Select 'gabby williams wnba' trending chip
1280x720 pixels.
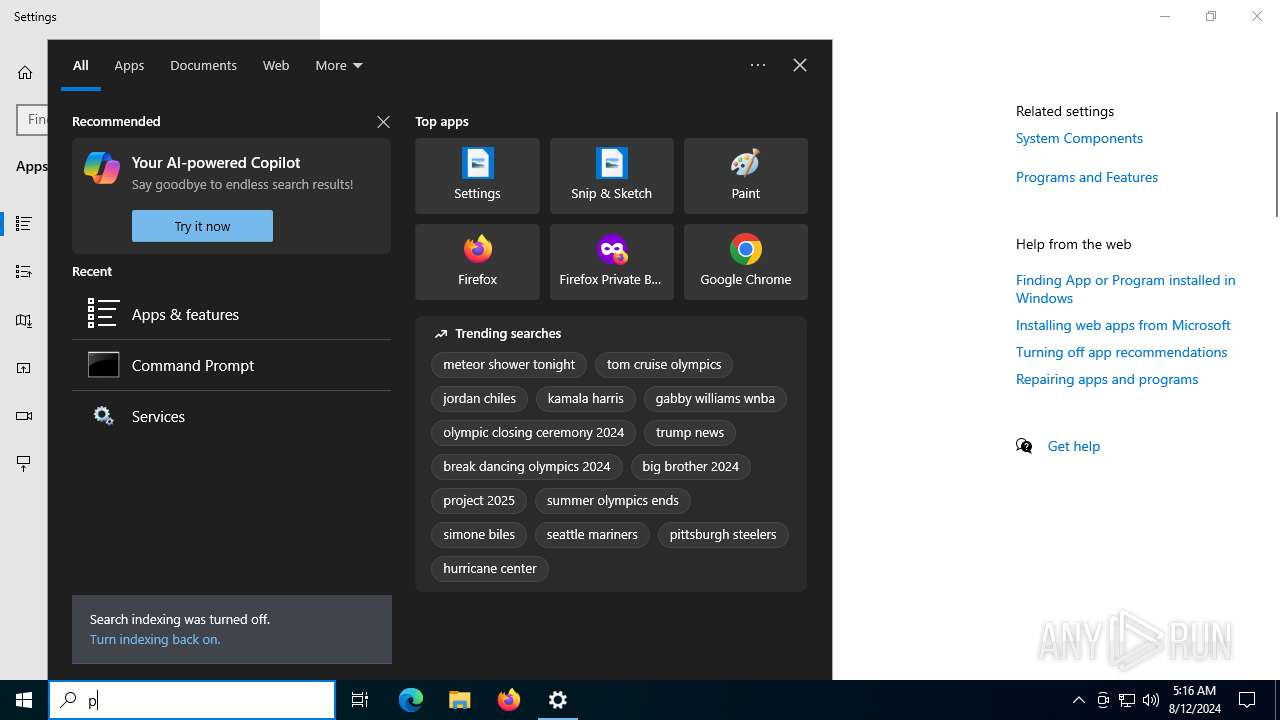[x=715, y=399]
